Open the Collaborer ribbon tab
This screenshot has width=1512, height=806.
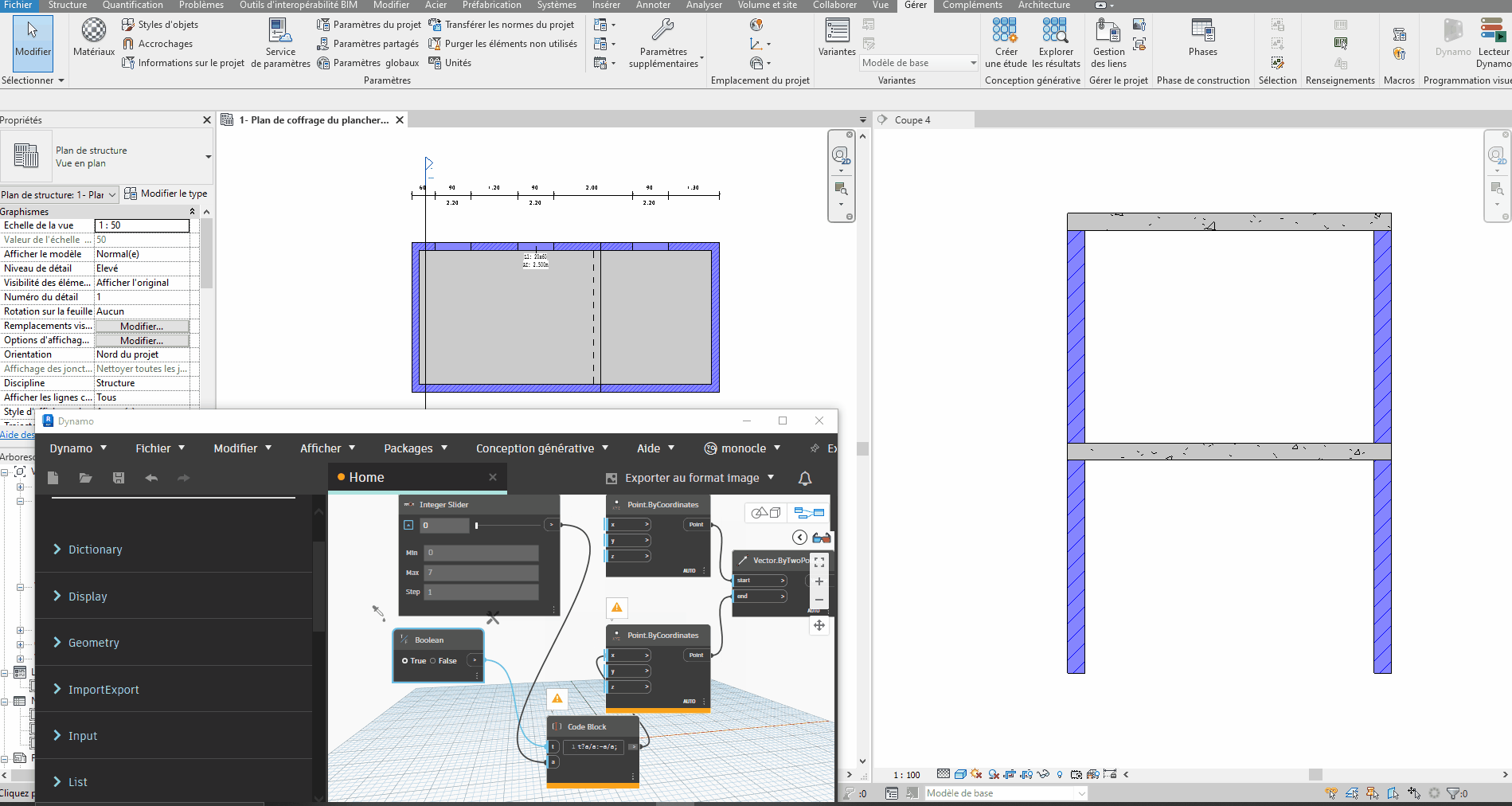click(x=834, y=5)
